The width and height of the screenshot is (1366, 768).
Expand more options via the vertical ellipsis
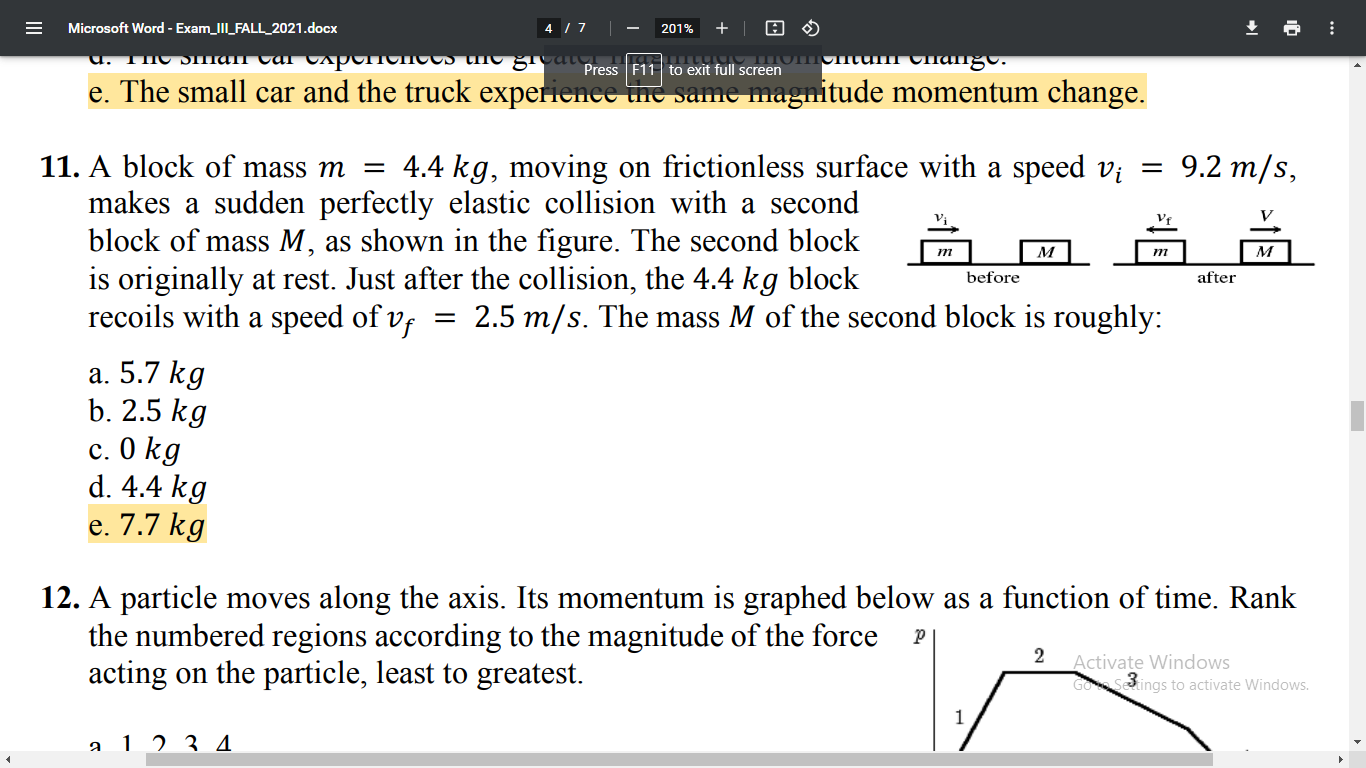(x=1331, y=27)
